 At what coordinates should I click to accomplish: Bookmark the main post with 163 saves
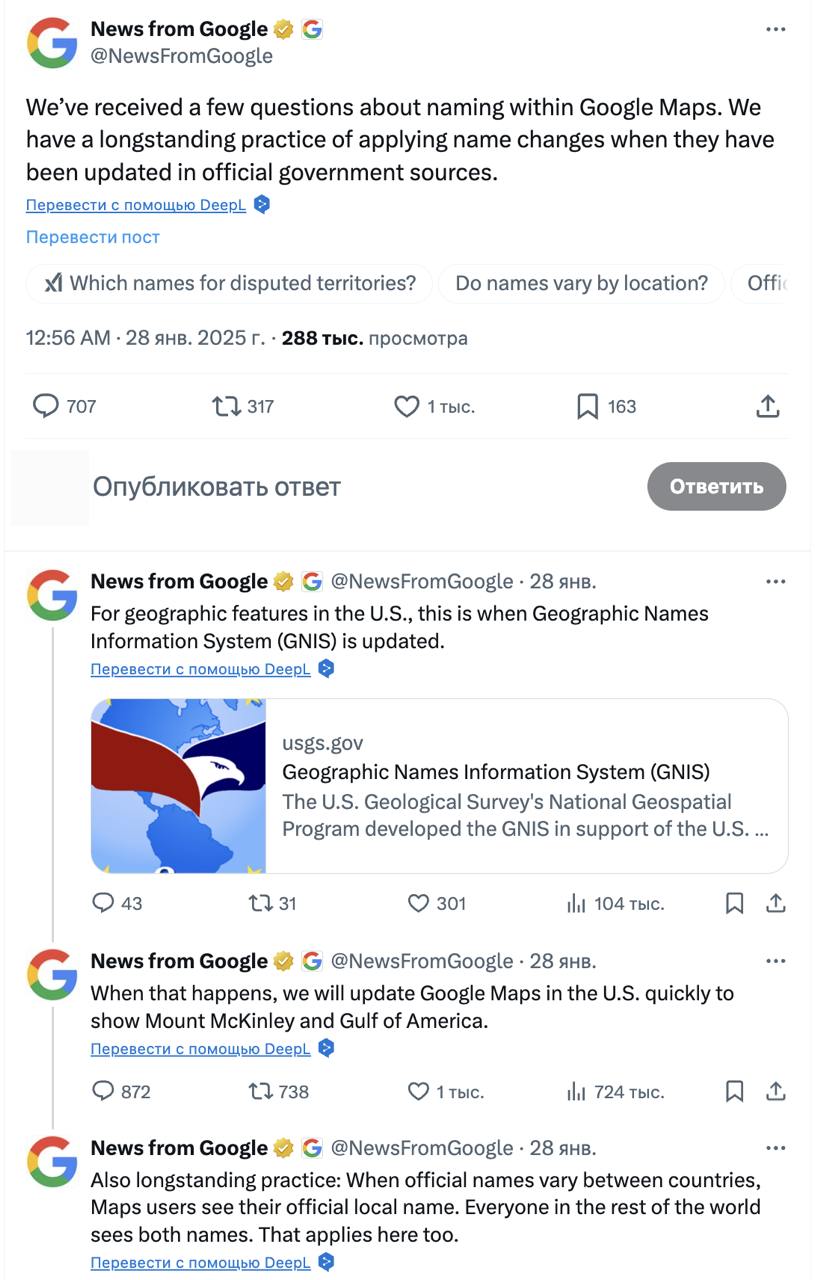pyautogui.click(x=587, y=407)
